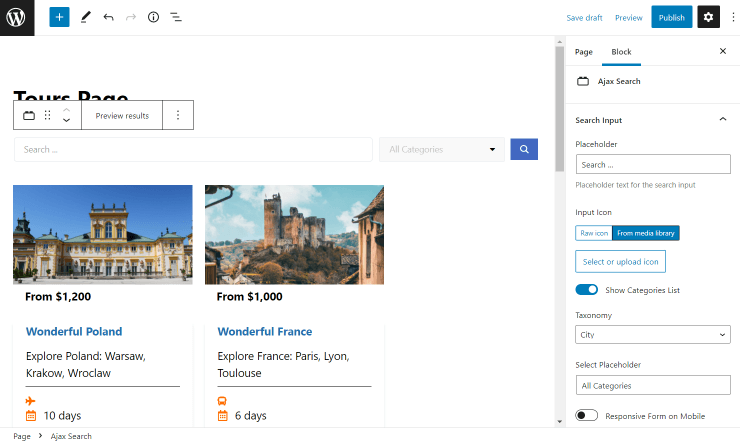Click the calendar icon beside 6 days
This screenshot has width=740, height=441.
pyautogui.click(x=222, y=416)
